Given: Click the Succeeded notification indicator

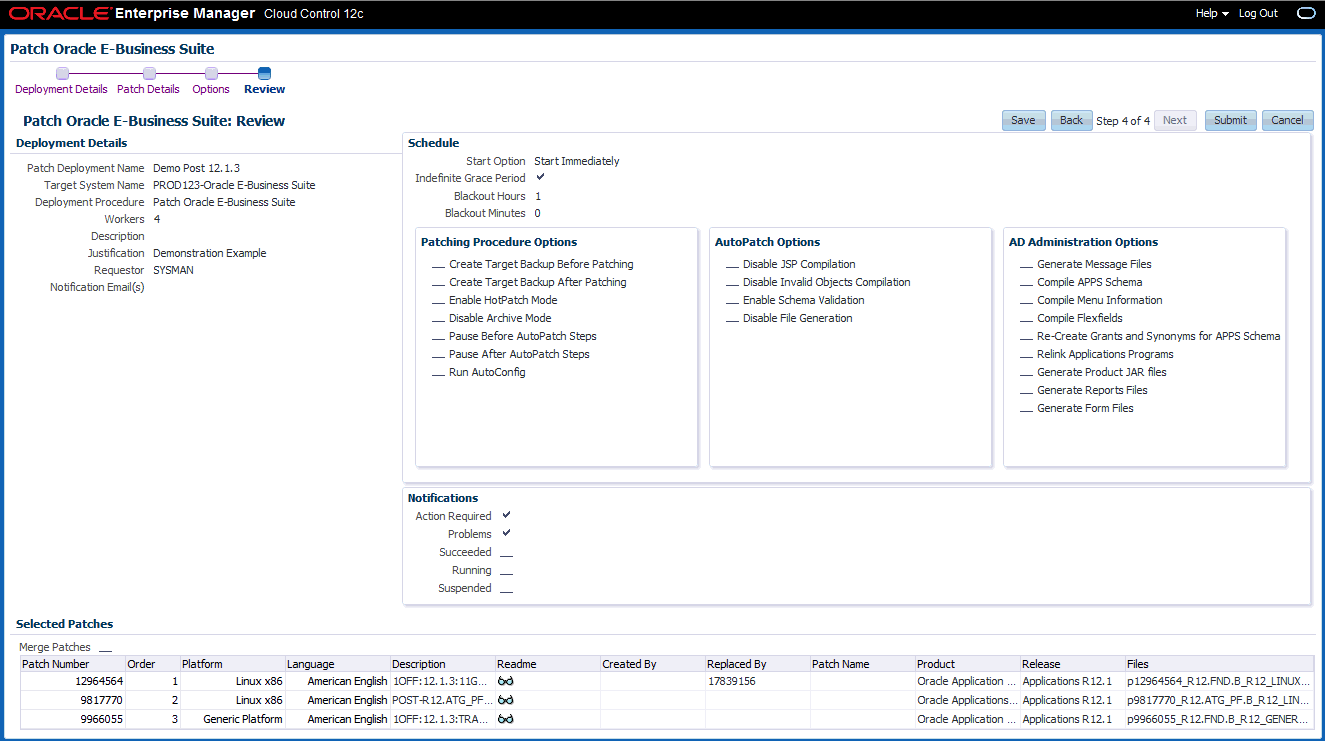Looking at the screenshot, I should [x=506, y=553].
